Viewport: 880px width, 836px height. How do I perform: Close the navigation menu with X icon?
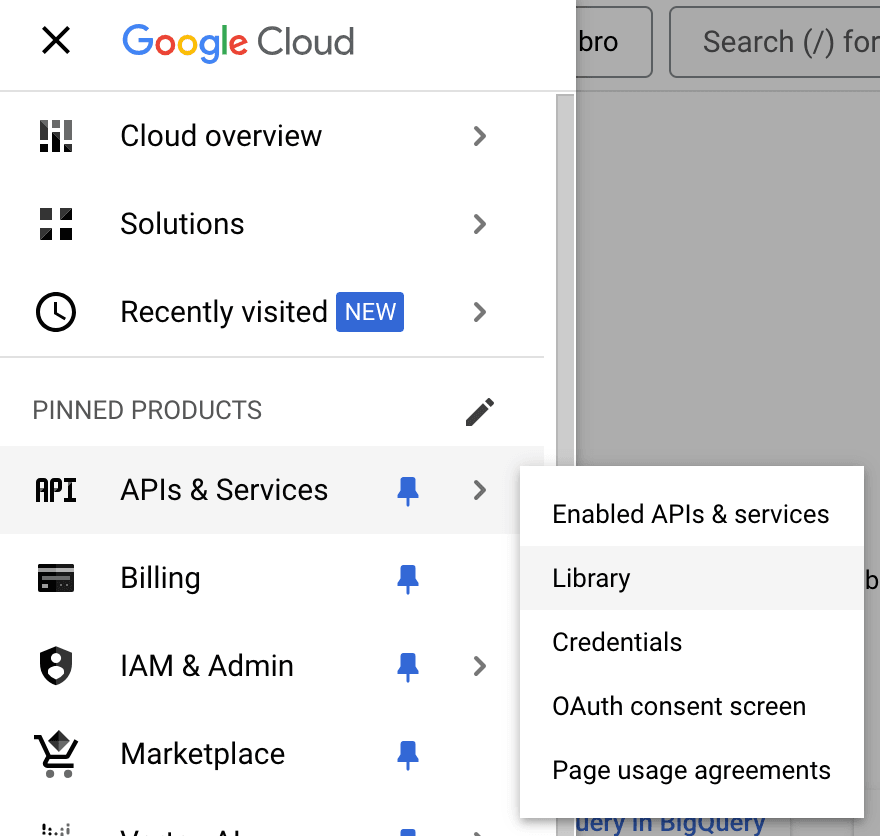pos(56,41)
